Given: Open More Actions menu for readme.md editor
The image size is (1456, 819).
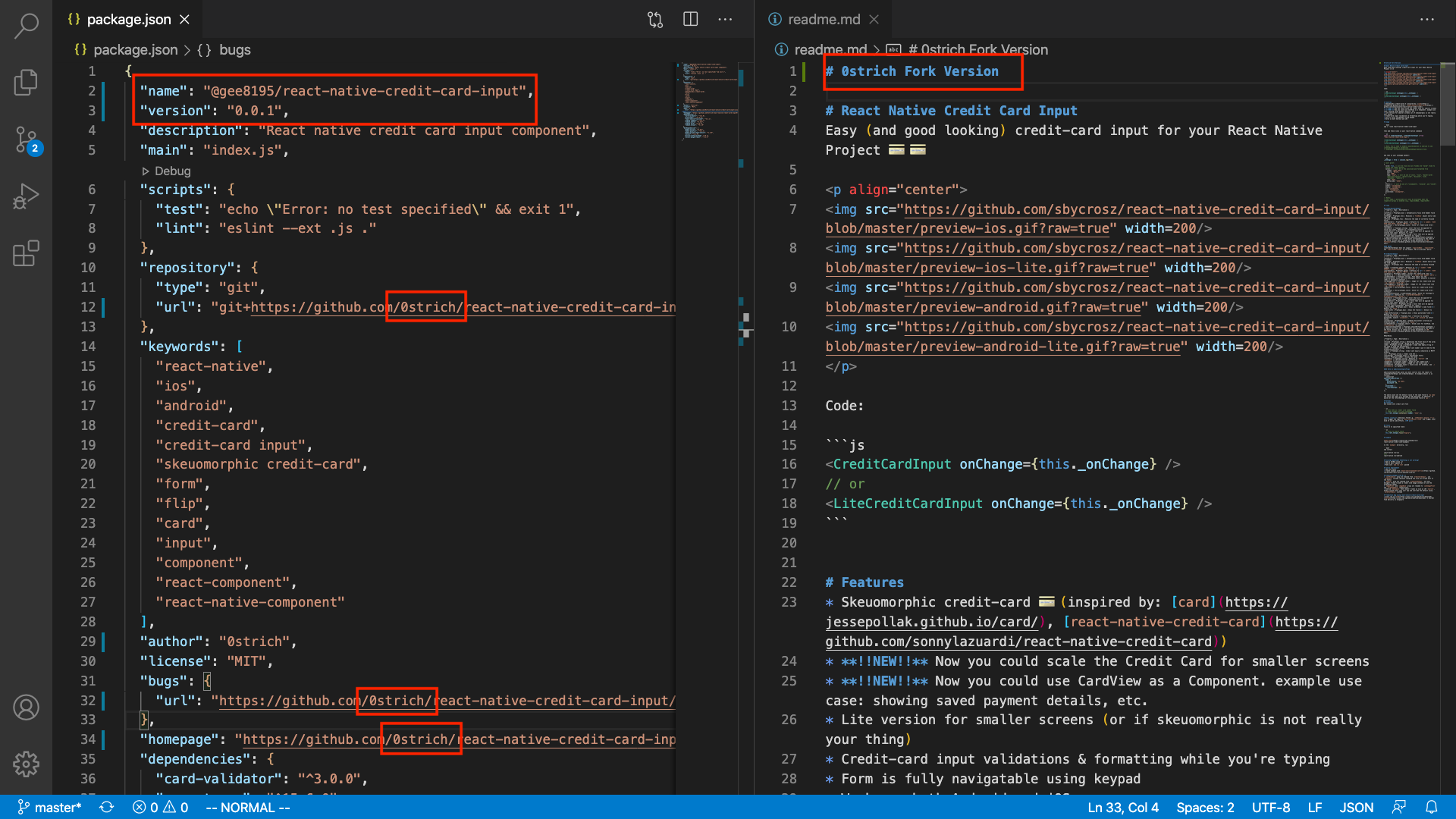Looking at the screenshot, I should [1426, 20].
